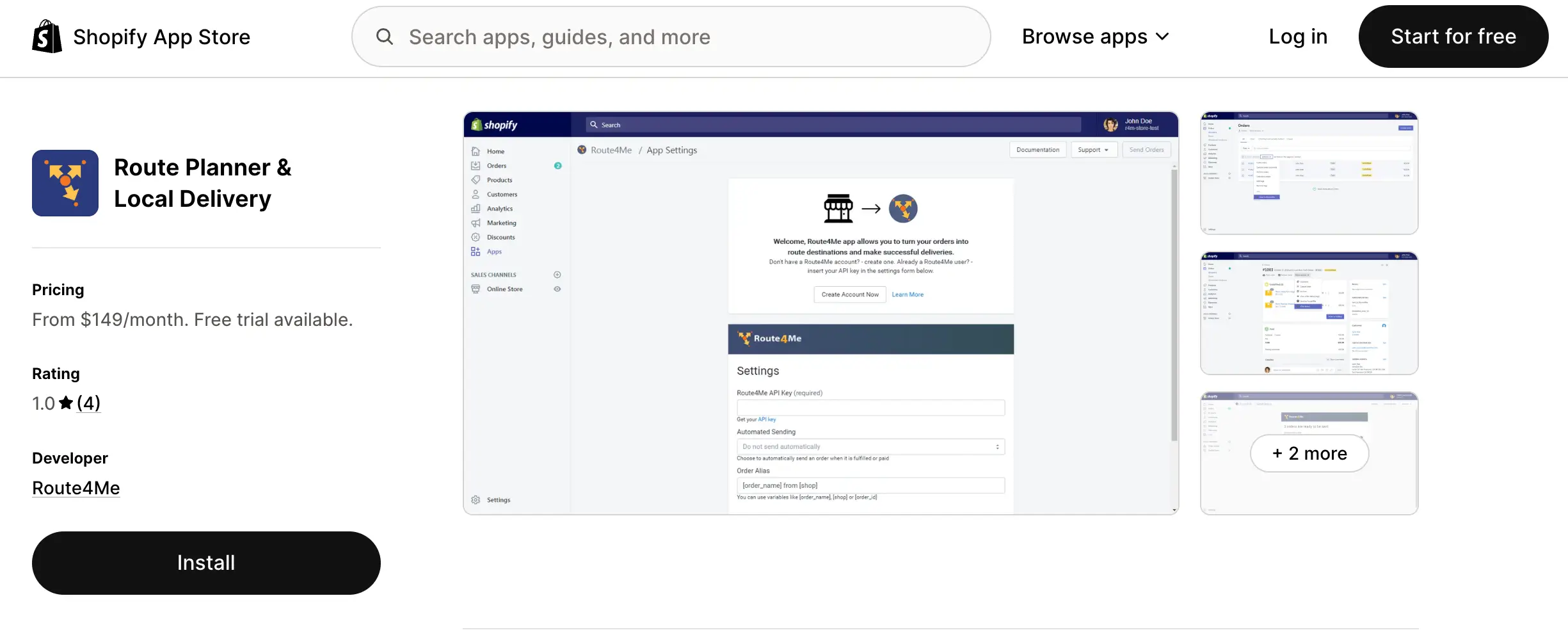Open the large App Settings screenshot
Image resolution: width=1568 pixels, height=630 pixels.
tap(820, 313)
